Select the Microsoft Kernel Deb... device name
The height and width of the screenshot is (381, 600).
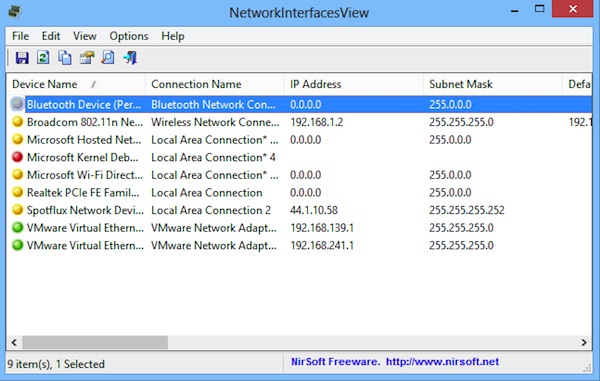pos(83,157)
